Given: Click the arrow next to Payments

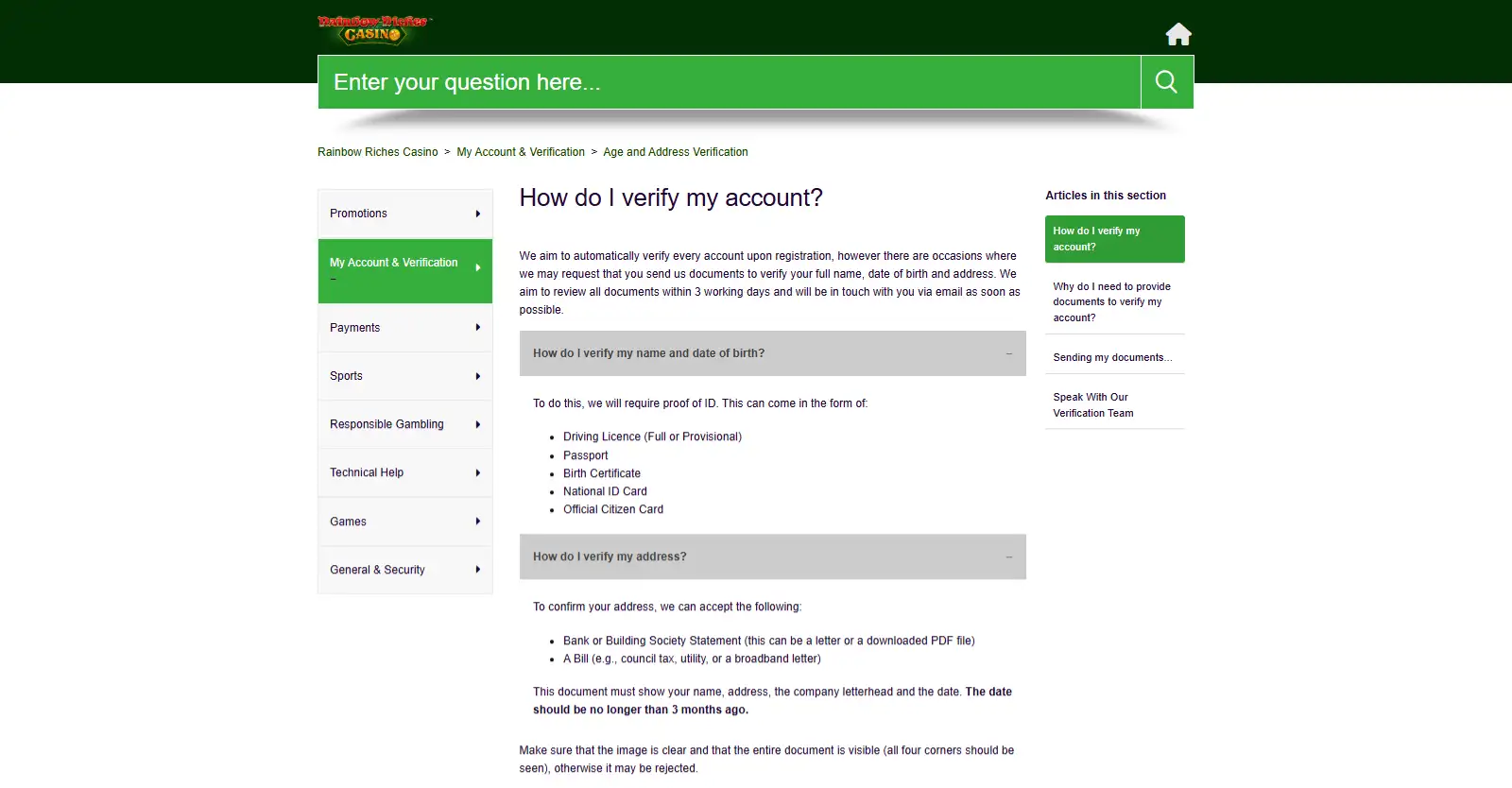Looking at the screenshot, I should click(478, 328).
